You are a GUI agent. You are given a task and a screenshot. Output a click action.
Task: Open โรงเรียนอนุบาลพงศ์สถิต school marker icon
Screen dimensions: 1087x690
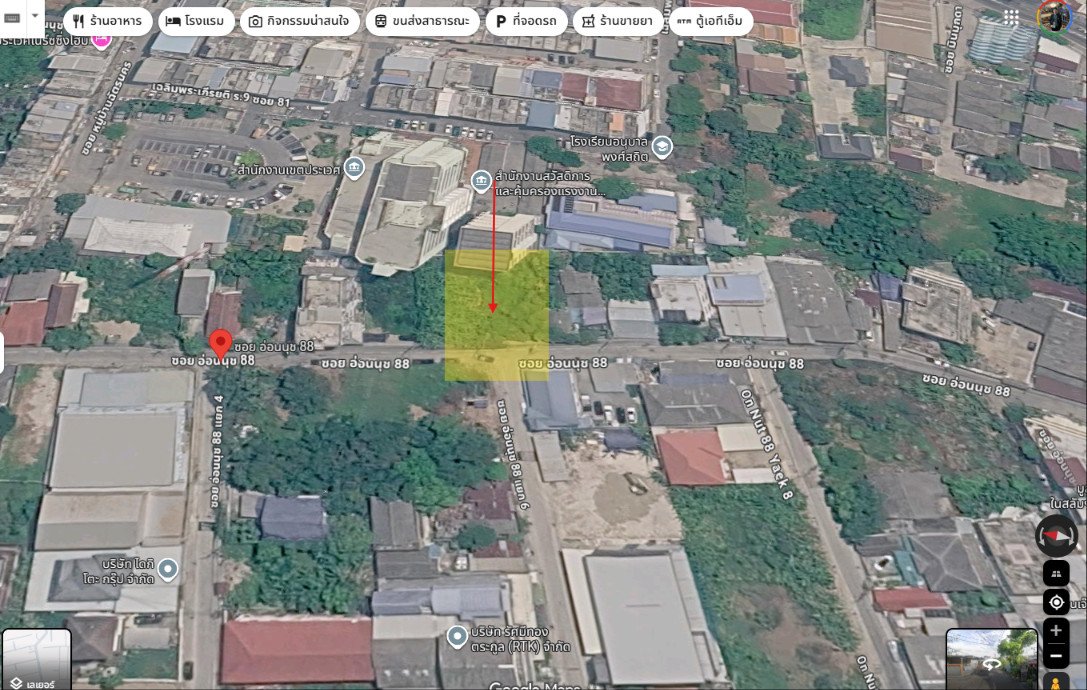662,147
